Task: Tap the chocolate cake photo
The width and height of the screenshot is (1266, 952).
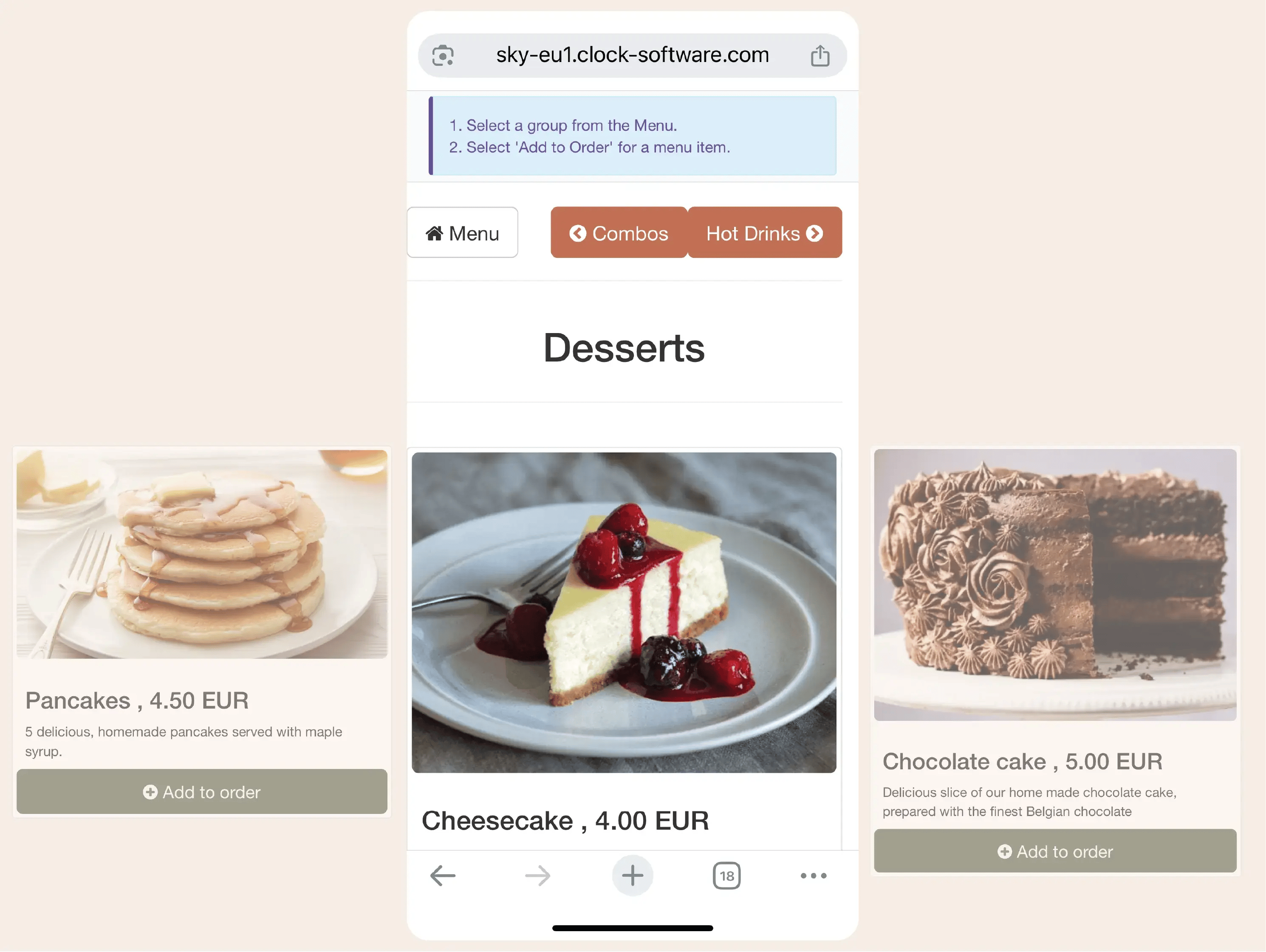Action: click(1055, 585)
